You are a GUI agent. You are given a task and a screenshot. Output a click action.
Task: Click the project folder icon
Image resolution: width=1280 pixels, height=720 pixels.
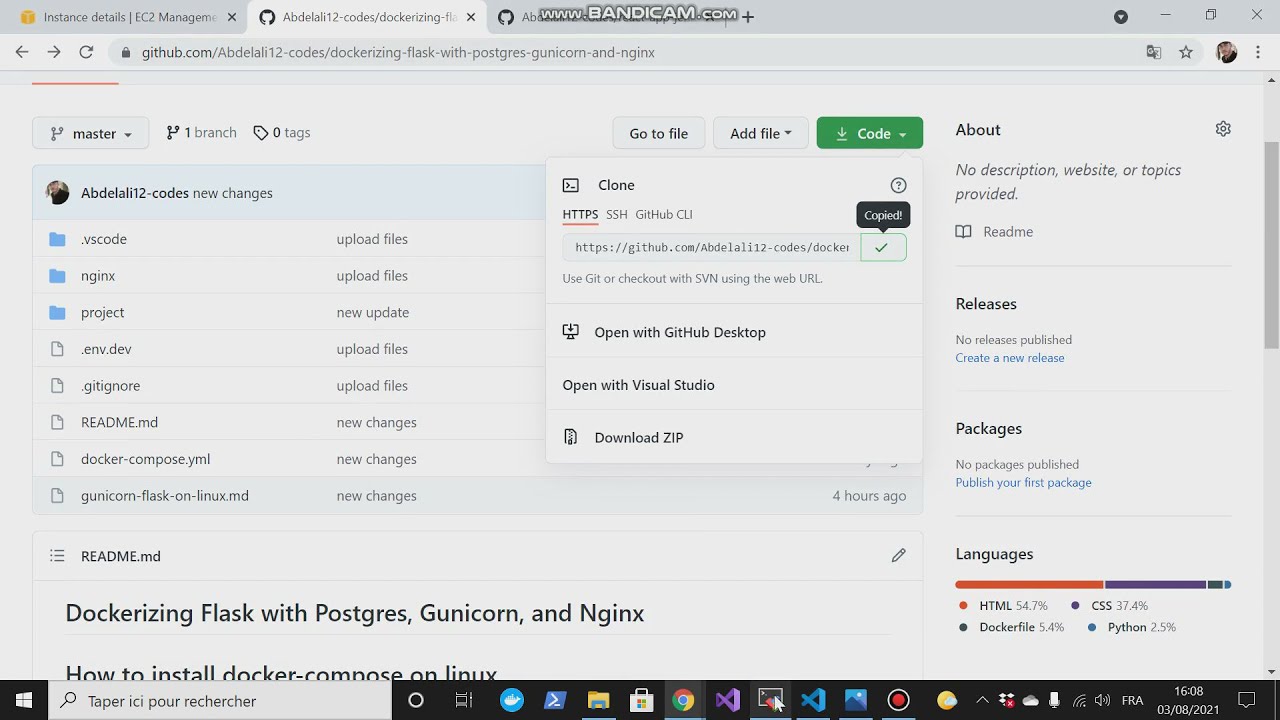click(x=57, y=313)
